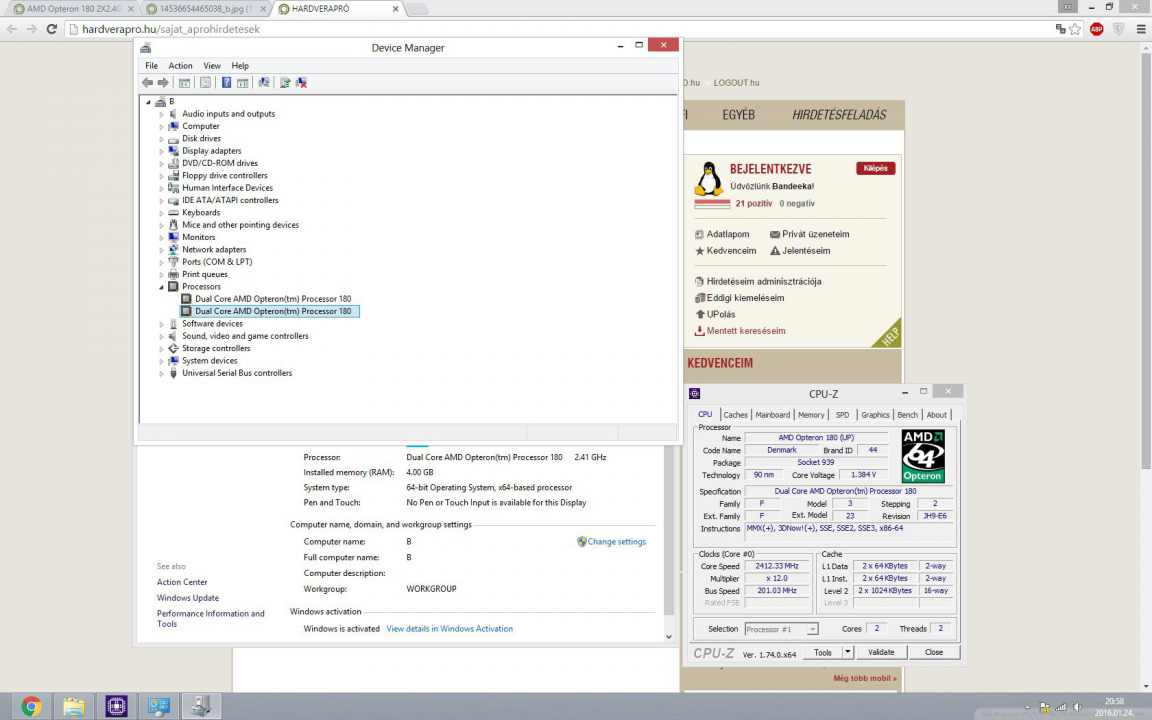Open the File menu in Device Manager

tap(151, 66)
